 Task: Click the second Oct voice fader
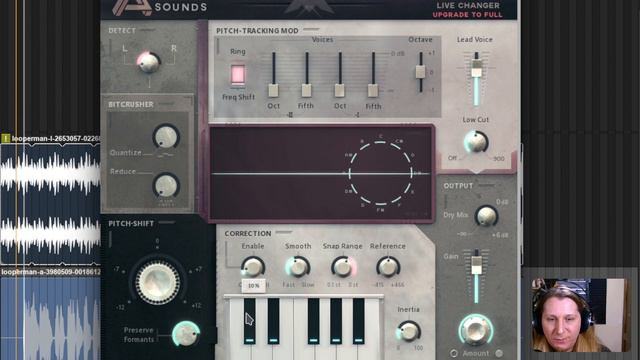[340, 90]
